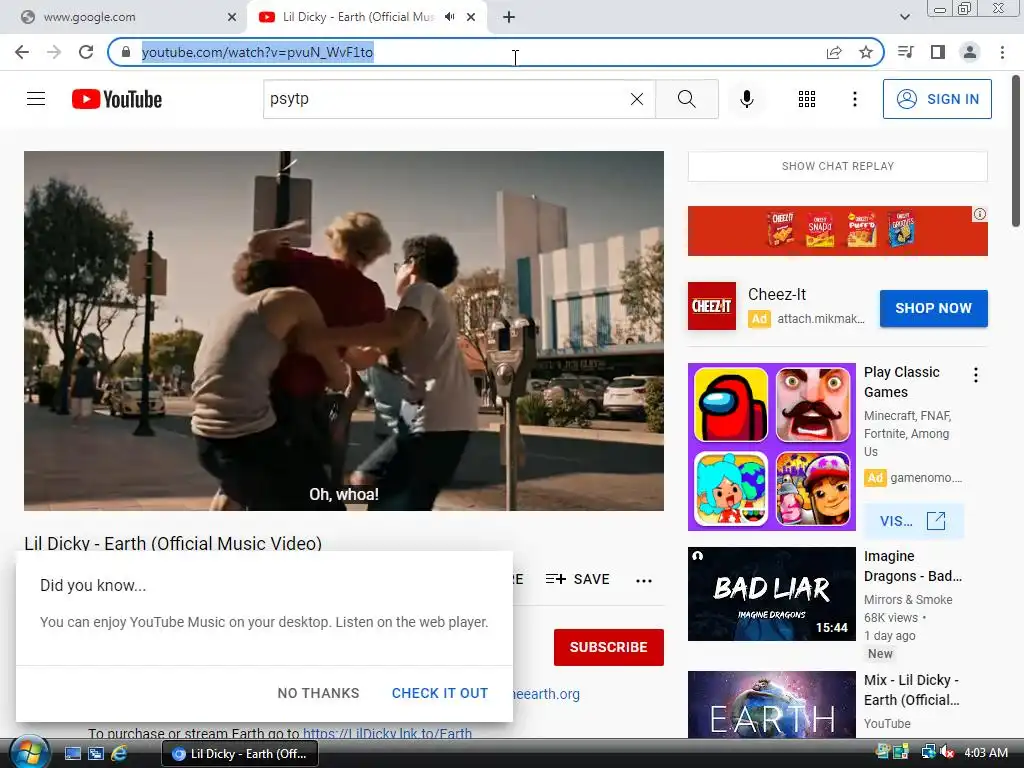Subscribe to the channel
The width and height of the screenshot is (1024, 768).
609,647
